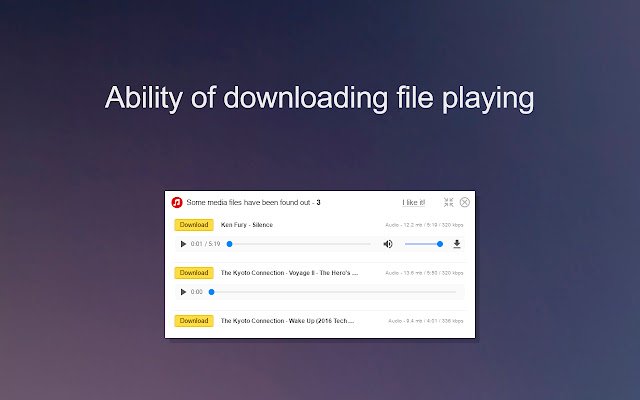
Task: Seek on the Voyage II track progress bar
Action: (x=333, y=292)
